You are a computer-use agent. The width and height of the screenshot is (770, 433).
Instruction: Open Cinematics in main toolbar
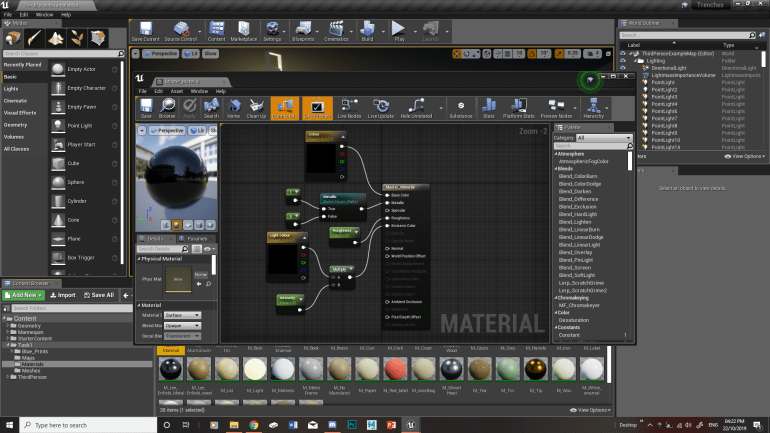(336, 31)
